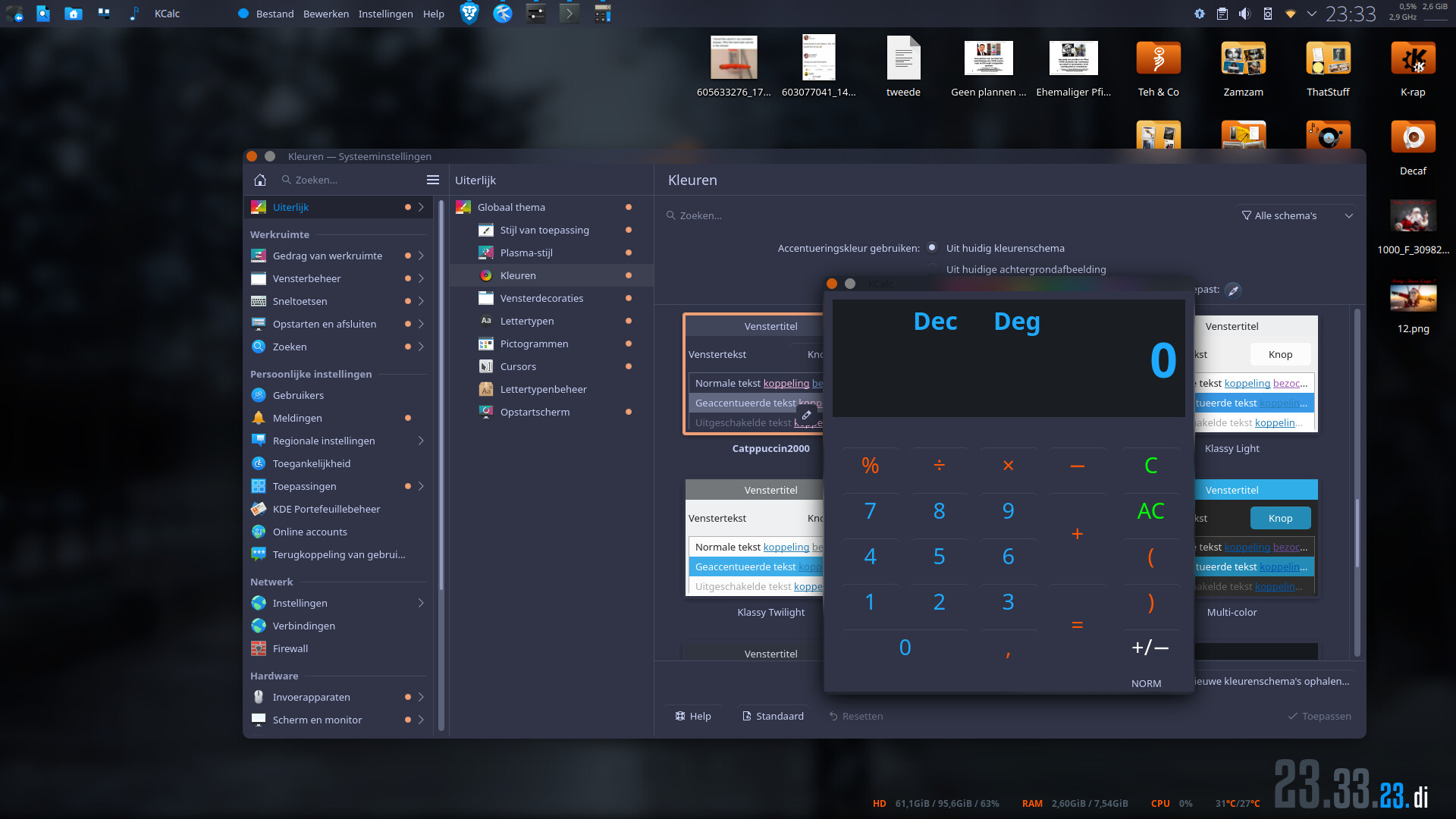Screen dimensions: 1456x819
Task: Open Brave browser from the top panel
Action: point(469,13)
